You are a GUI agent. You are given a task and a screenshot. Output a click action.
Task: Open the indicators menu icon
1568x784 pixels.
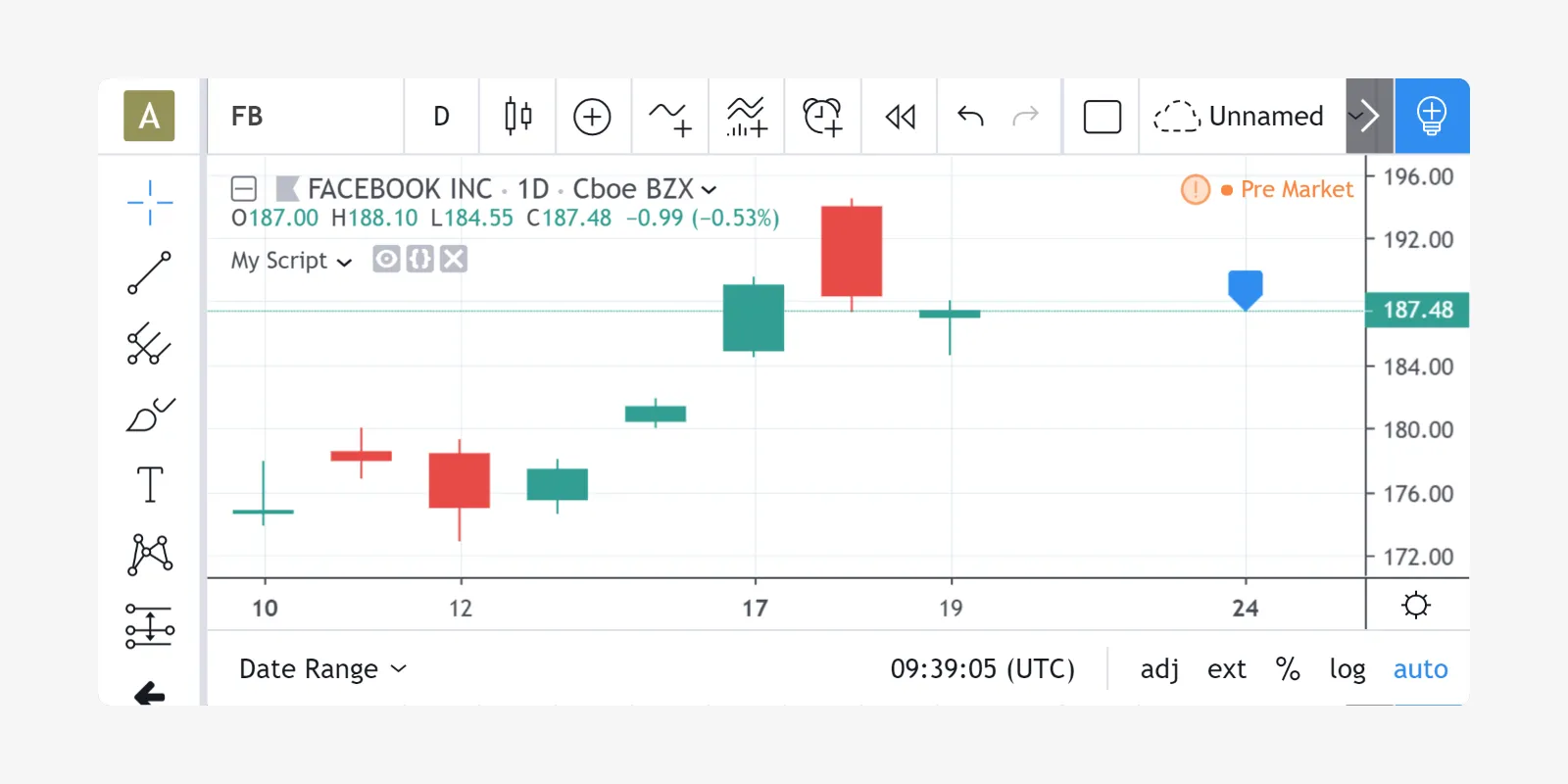(x=669, y=117)
